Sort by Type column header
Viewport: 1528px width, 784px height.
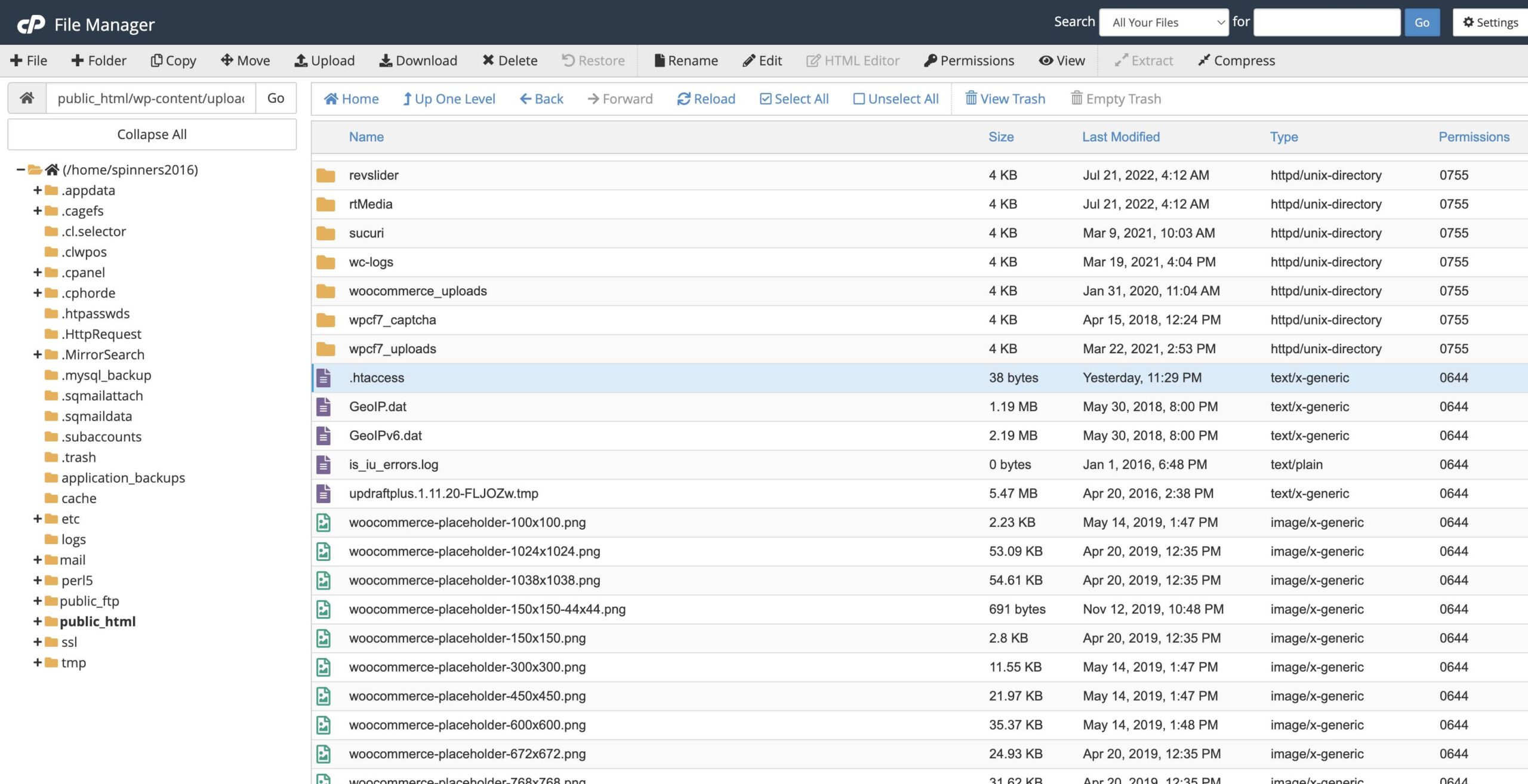pos(1284,137)
